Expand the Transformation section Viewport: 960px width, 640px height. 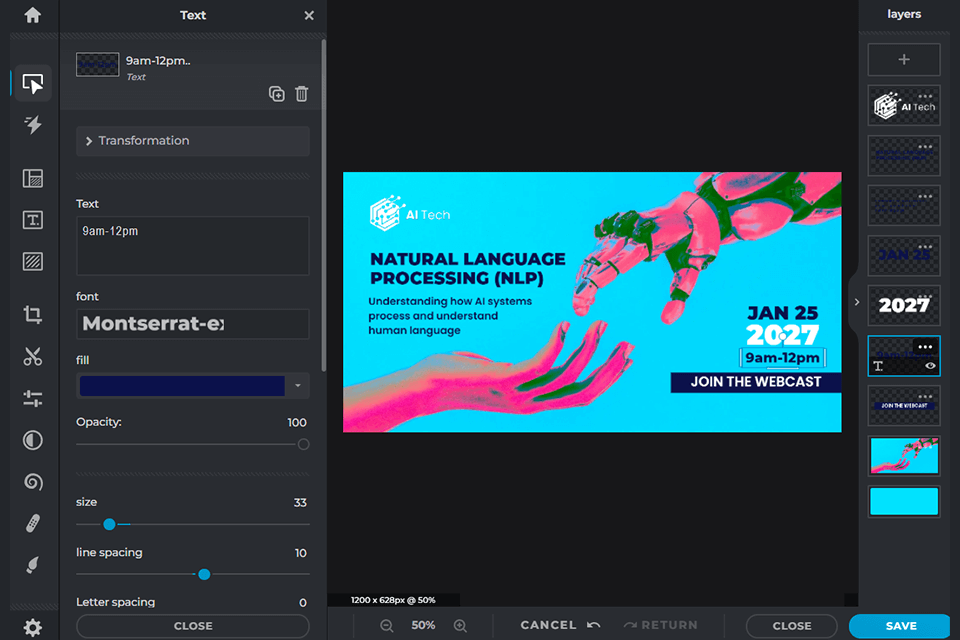click(x=193, y=141)
